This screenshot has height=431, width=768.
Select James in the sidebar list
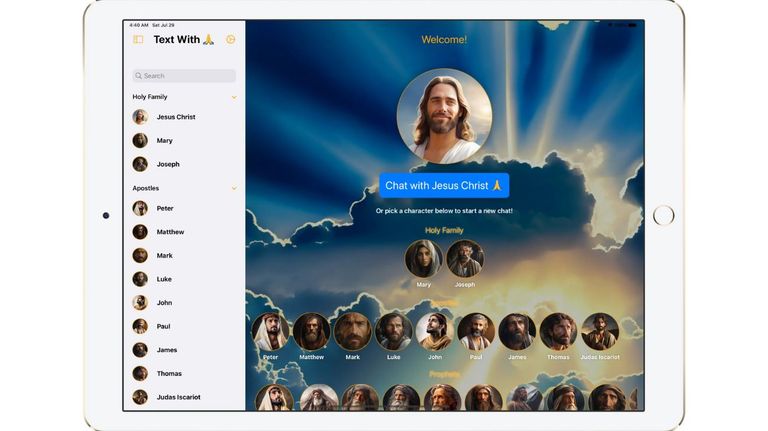click(x=184, y=350)
